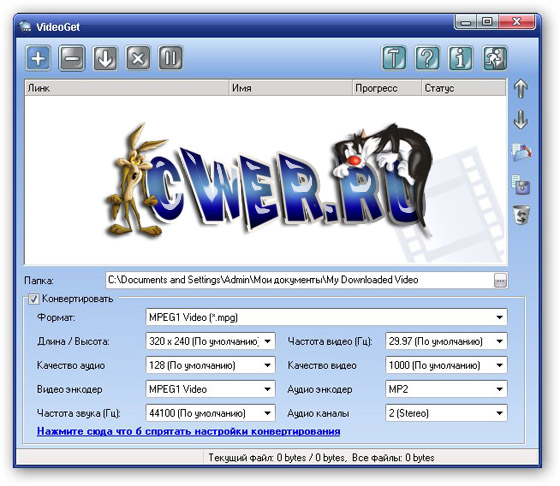
Task: Pause downloads with the pause icon
Action: tap(171, 58)
